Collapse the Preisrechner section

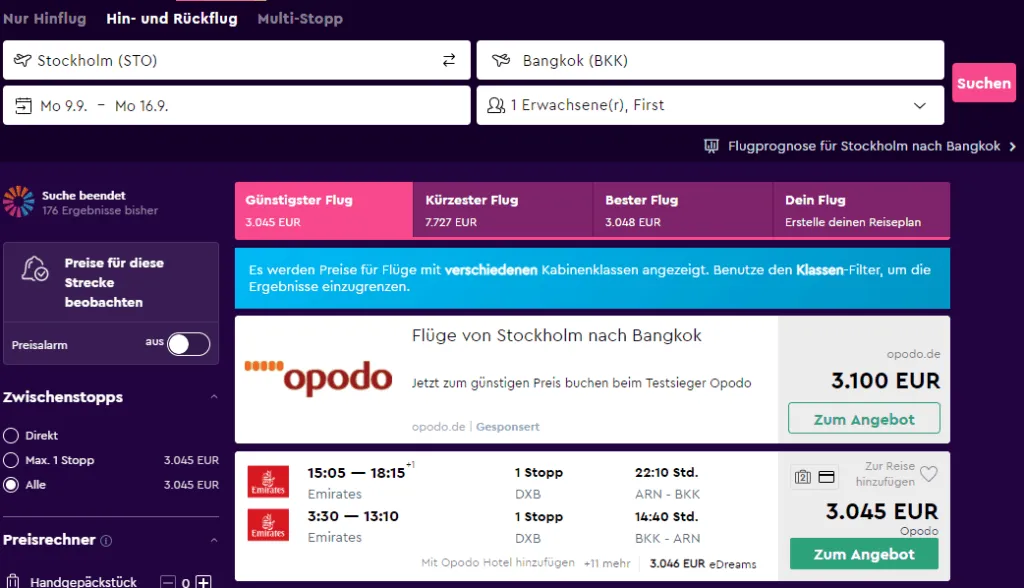point(213,540)
